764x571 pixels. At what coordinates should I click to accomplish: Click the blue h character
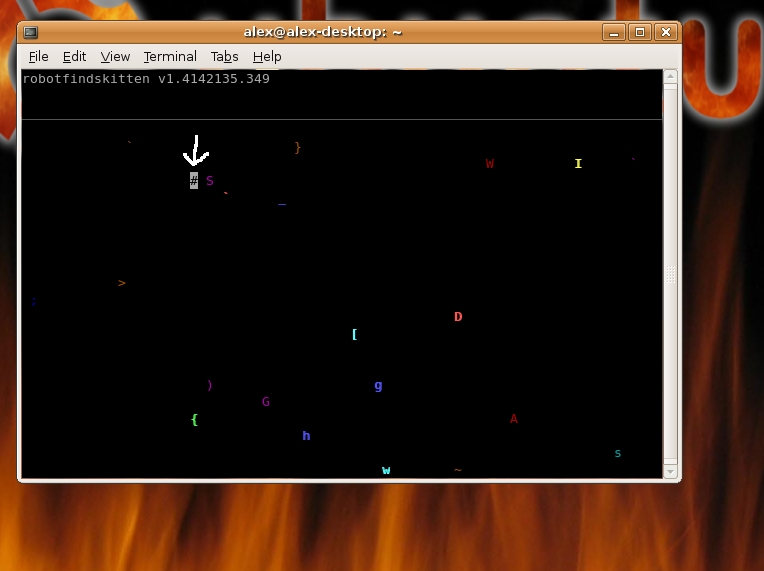(306, 436)
